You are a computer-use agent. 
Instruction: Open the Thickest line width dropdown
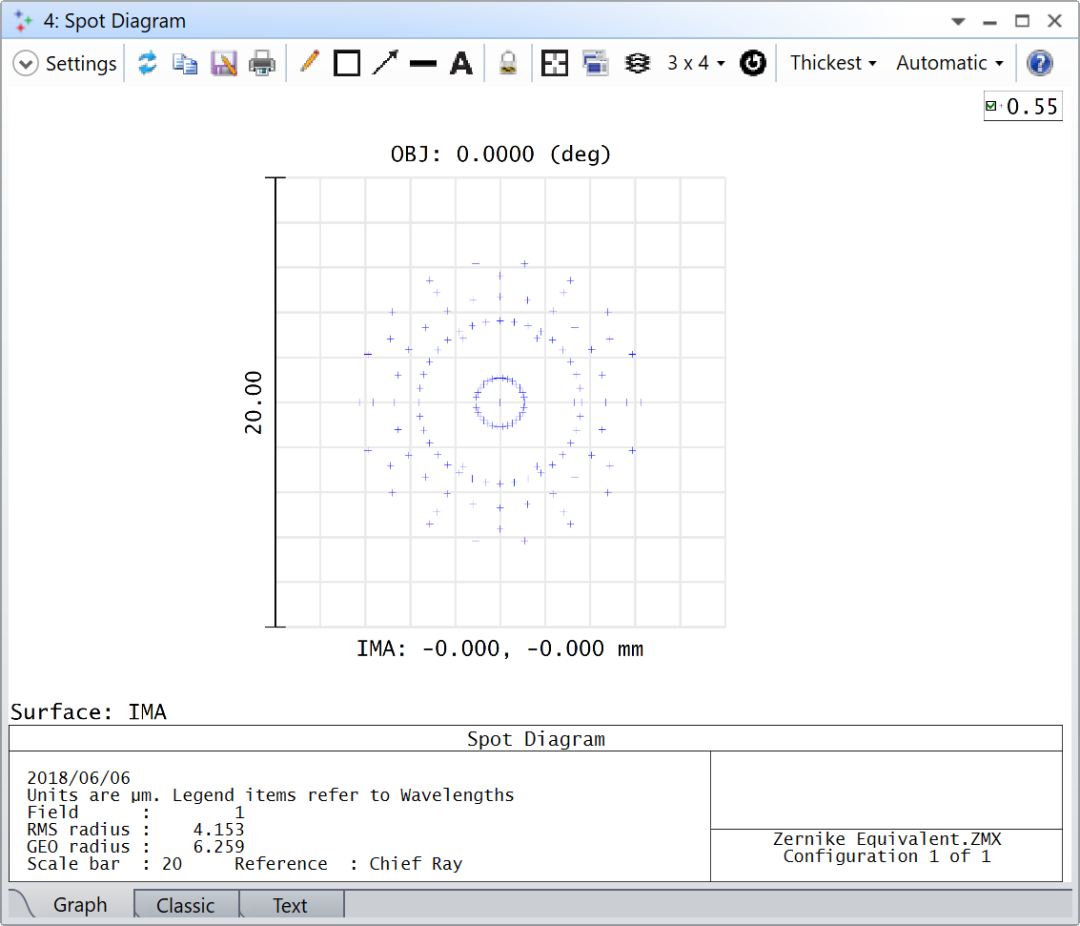click(x=833, y=62)
